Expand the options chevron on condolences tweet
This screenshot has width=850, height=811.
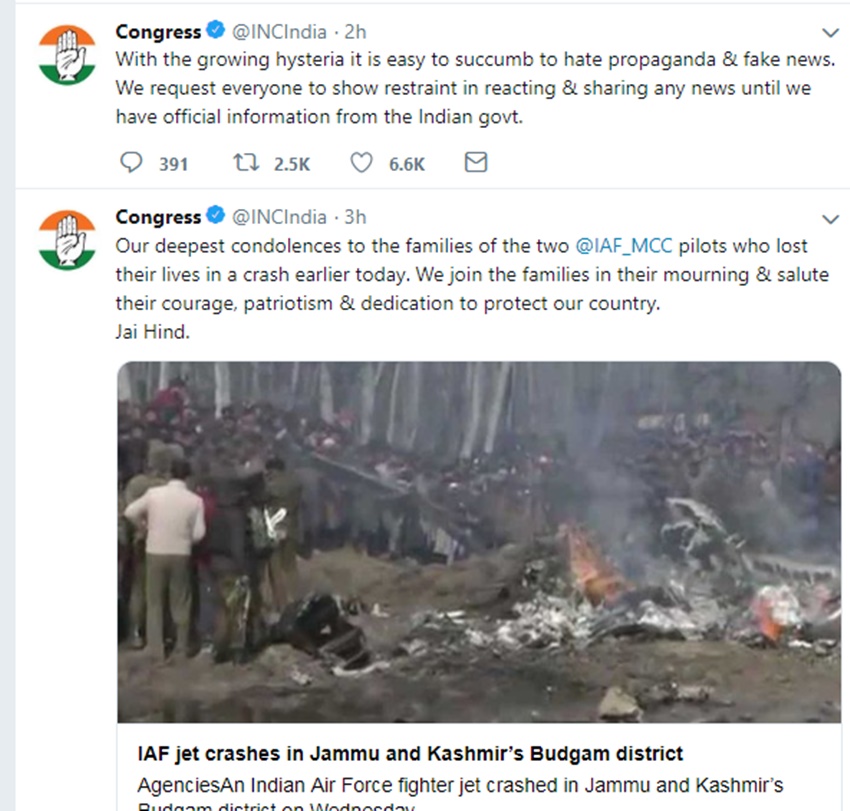tap(830, 218)
